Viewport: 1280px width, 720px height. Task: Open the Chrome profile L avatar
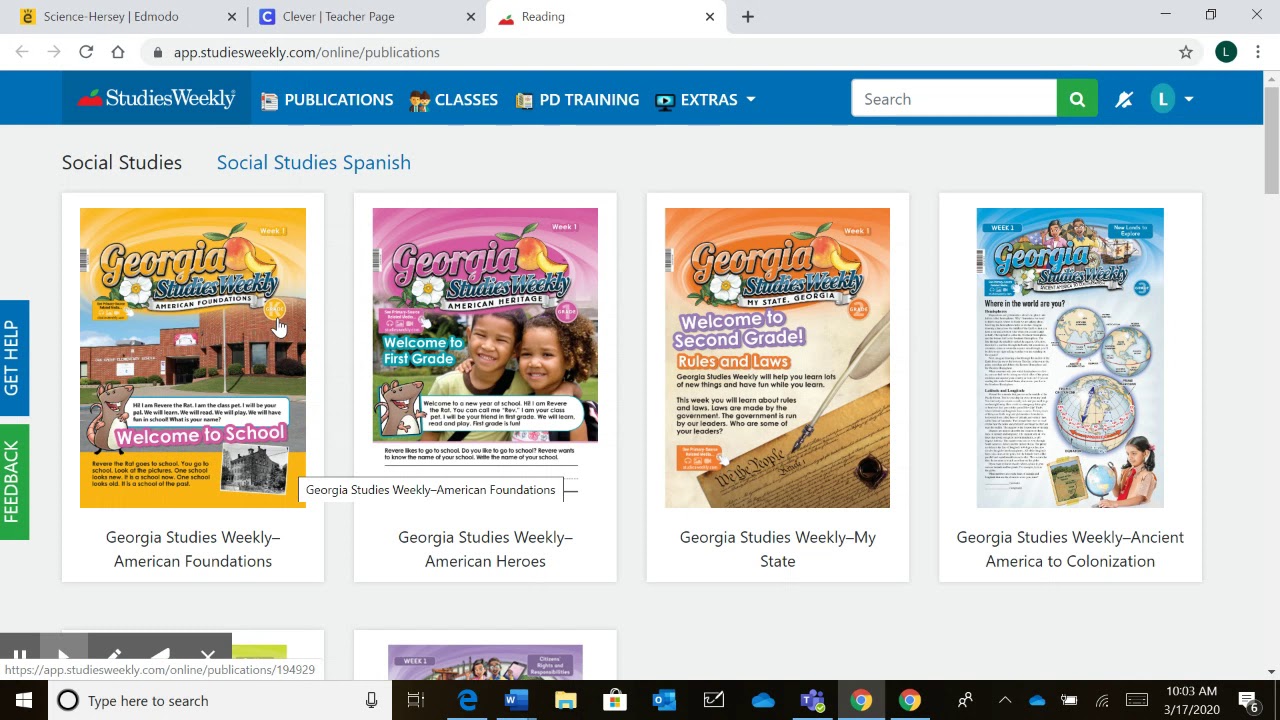(1226, 52)
